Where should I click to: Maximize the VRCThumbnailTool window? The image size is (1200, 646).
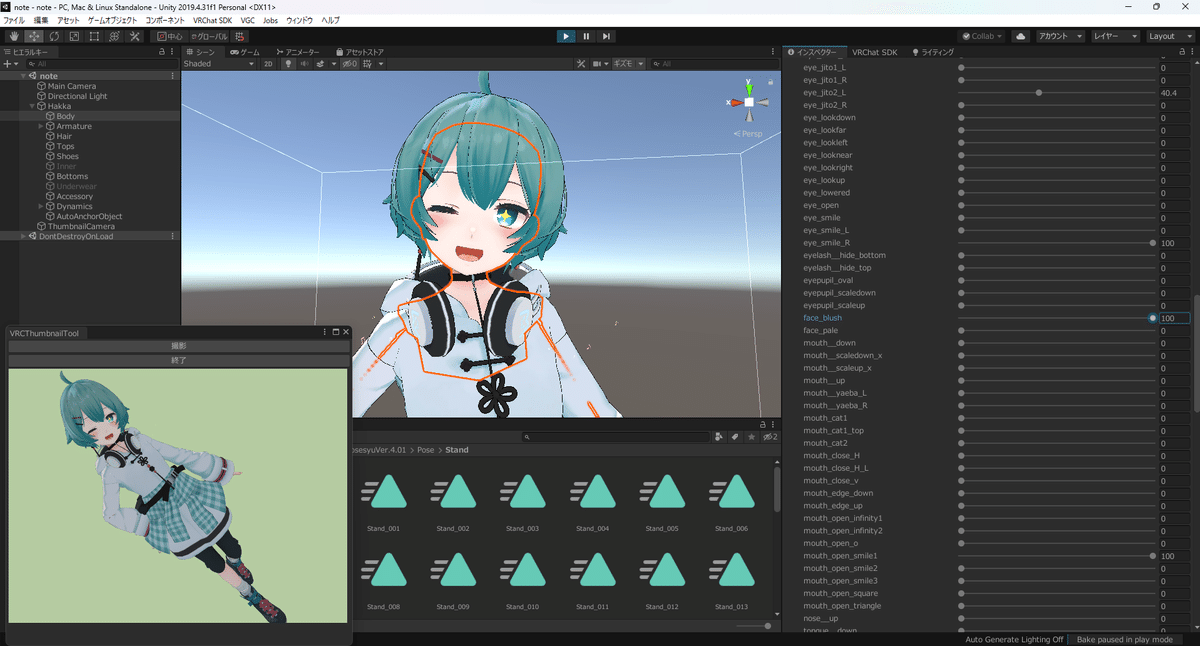tap(336, 332)
